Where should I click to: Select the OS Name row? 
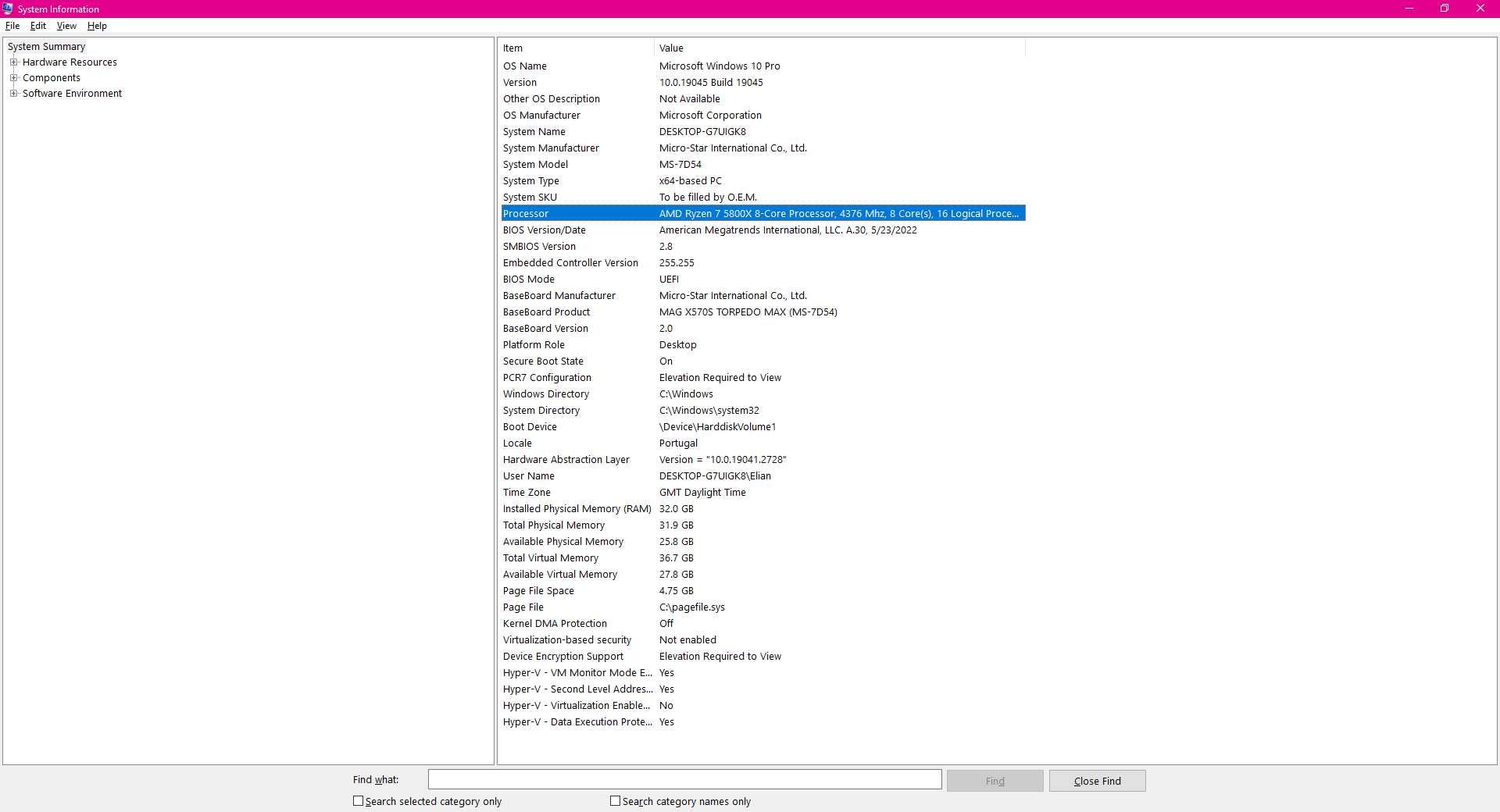click(763, 66)
